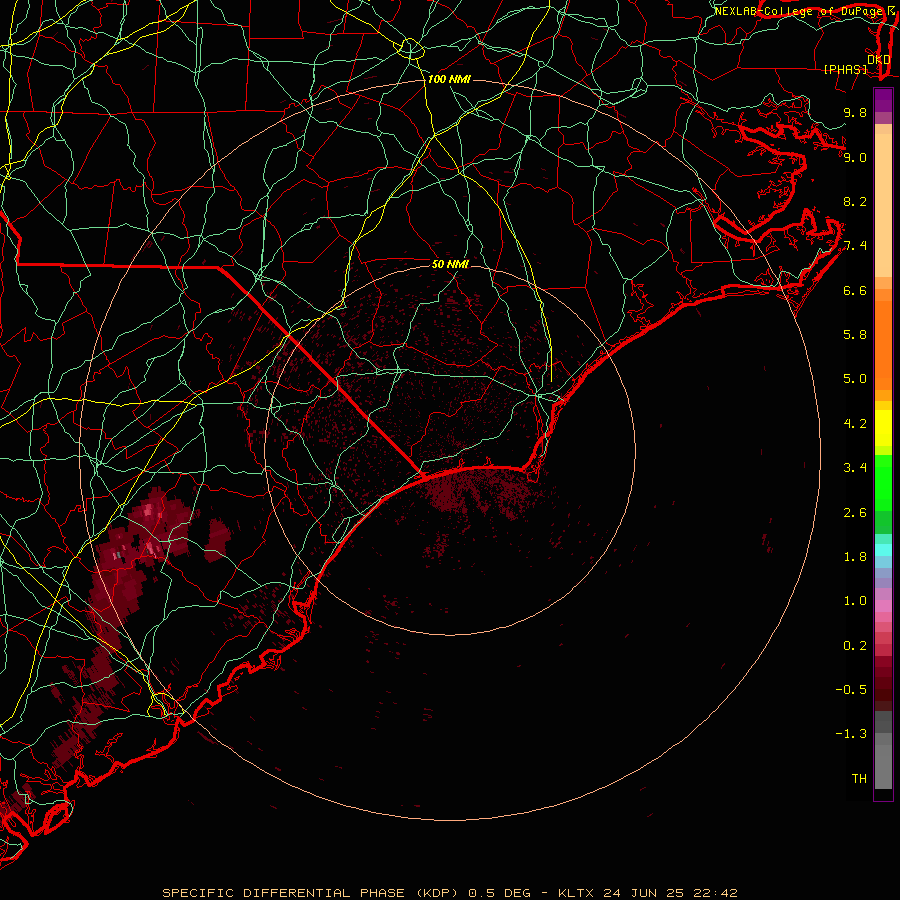The image size is (900, 900).
Task: Click the "KLTX" radar site identifier
Action: point(576,893)
